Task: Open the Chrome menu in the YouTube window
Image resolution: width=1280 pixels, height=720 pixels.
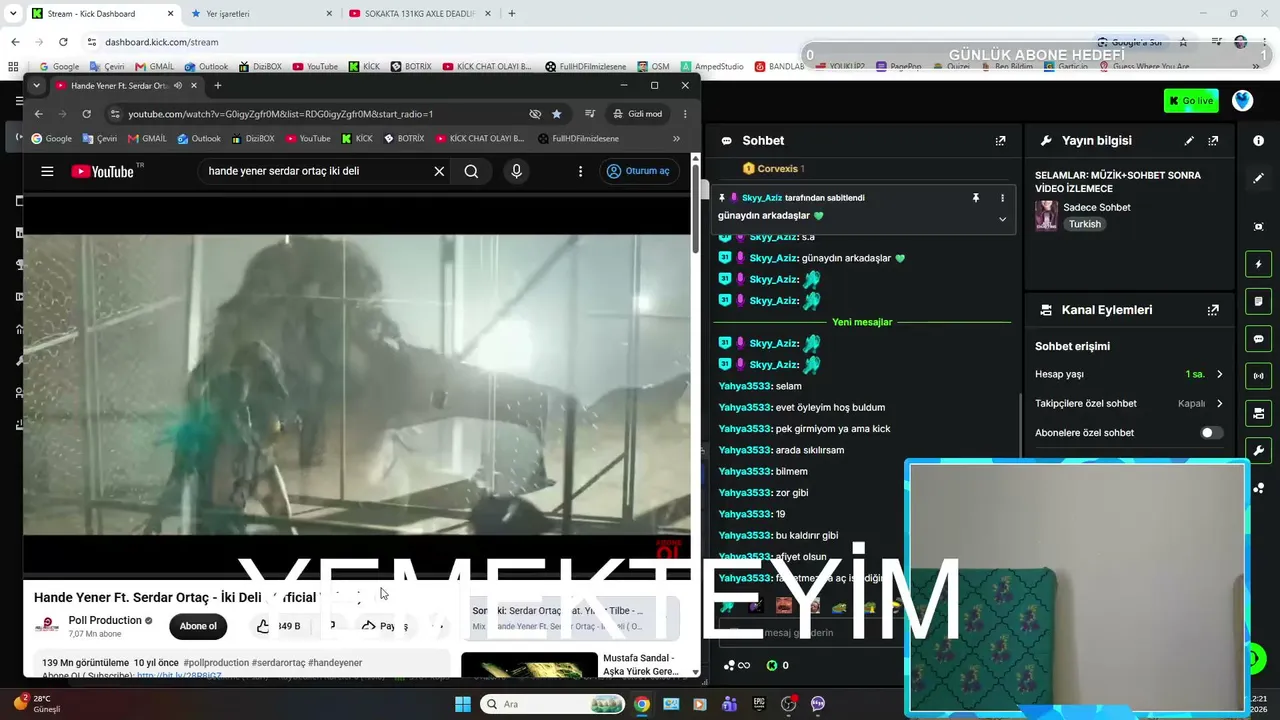Action: pyautogui.click(x=685, y=114)
